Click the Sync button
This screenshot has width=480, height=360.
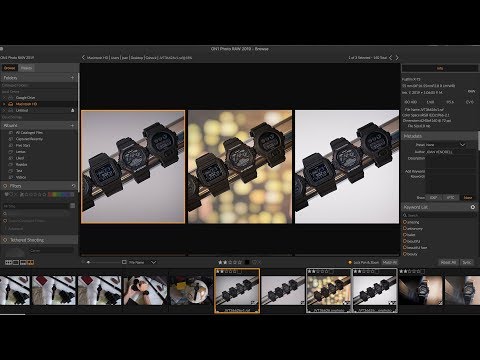point(467,262)
